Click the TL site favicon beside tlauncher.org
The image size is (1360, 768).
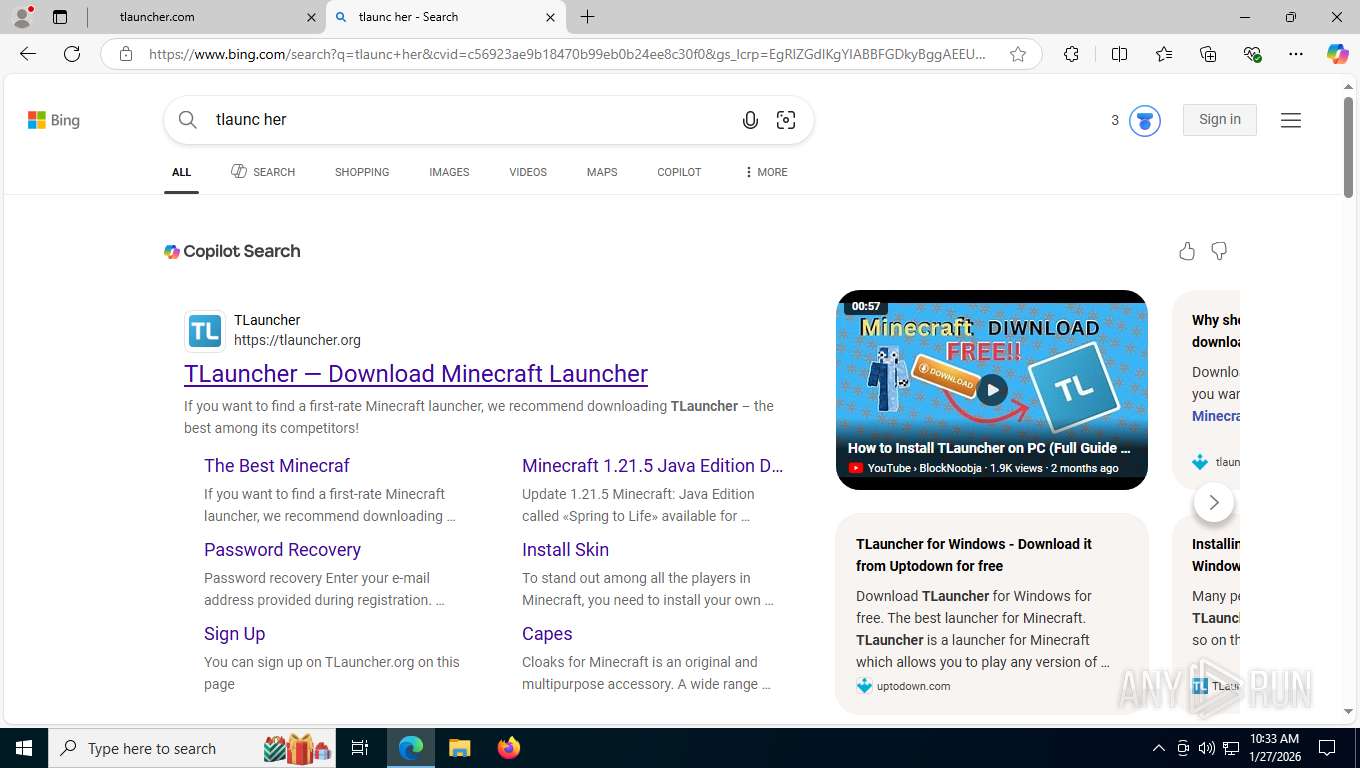(x=205, y=331)
